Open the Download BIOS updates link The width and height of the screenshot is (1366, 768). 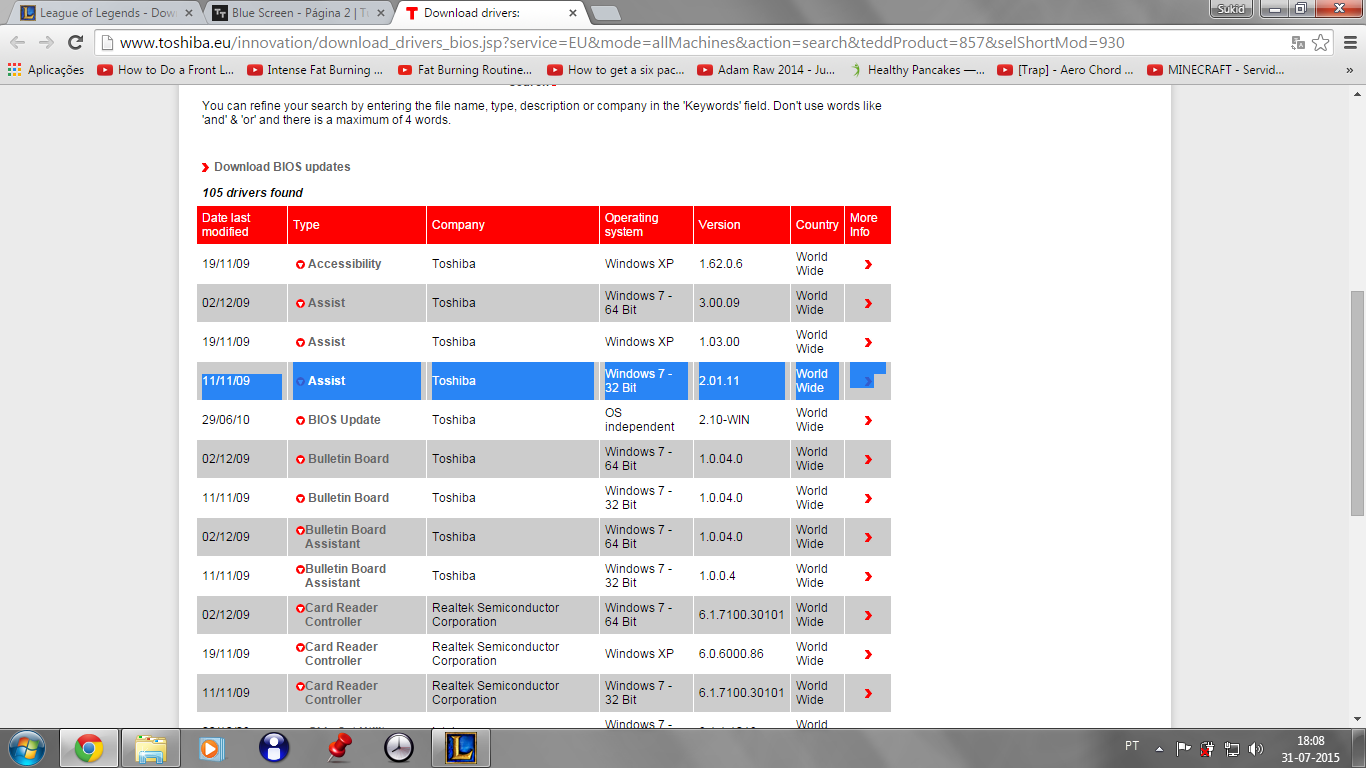282,167
